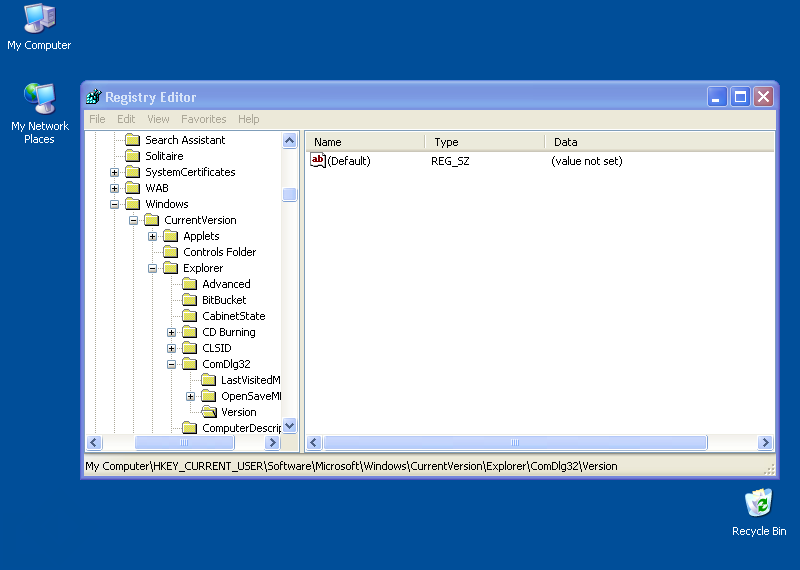This screenshot has height=570, width=800.
Task: Click values pane scroll left arrow
Action: [x=314, y=442]
